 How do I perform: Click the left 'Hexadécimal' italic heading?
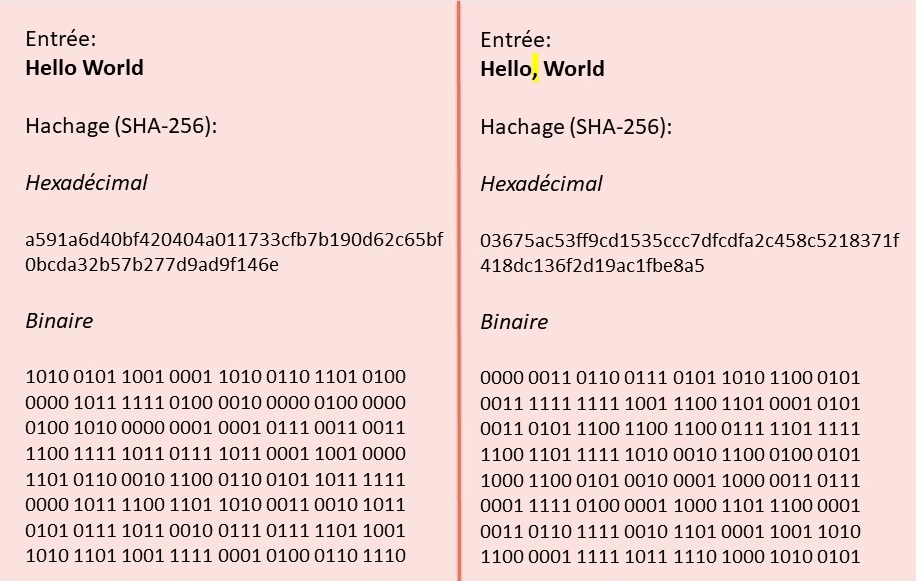coord(86,183)
